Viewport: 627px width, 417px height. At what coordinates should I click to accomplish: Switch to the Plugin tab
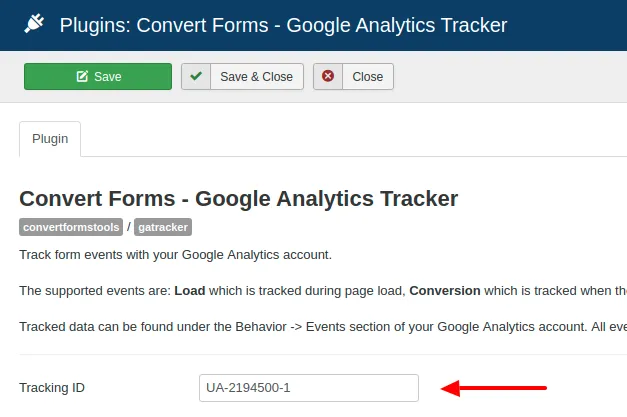click(50, 139)
